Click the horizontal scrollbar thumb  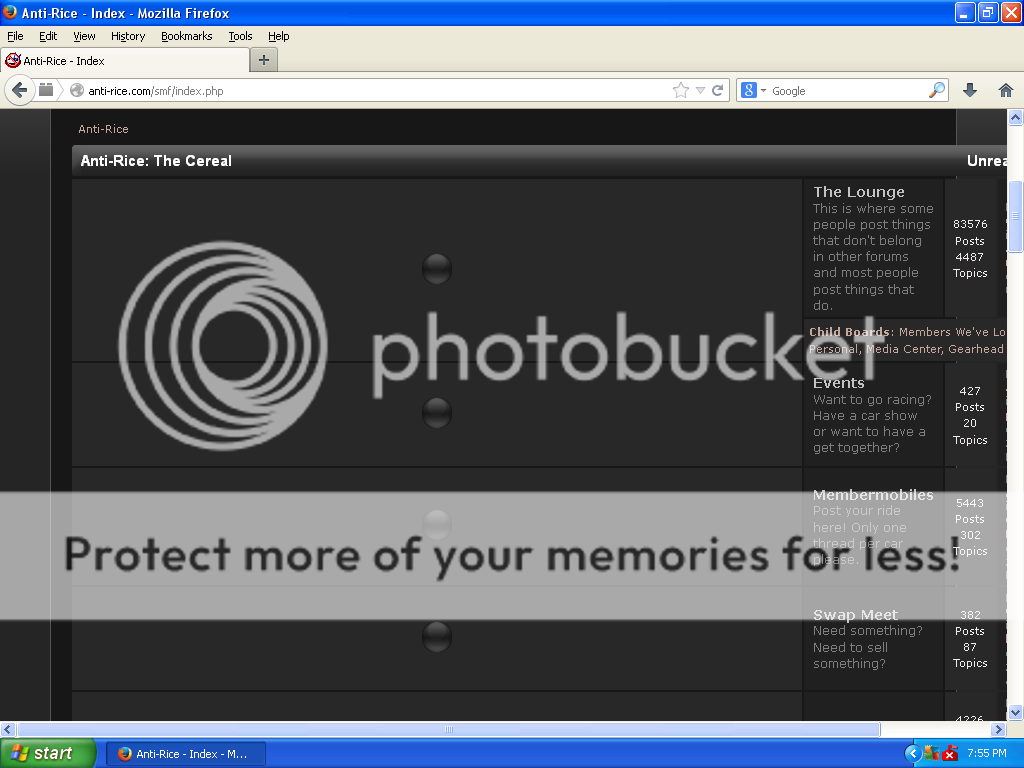point(449,729)
